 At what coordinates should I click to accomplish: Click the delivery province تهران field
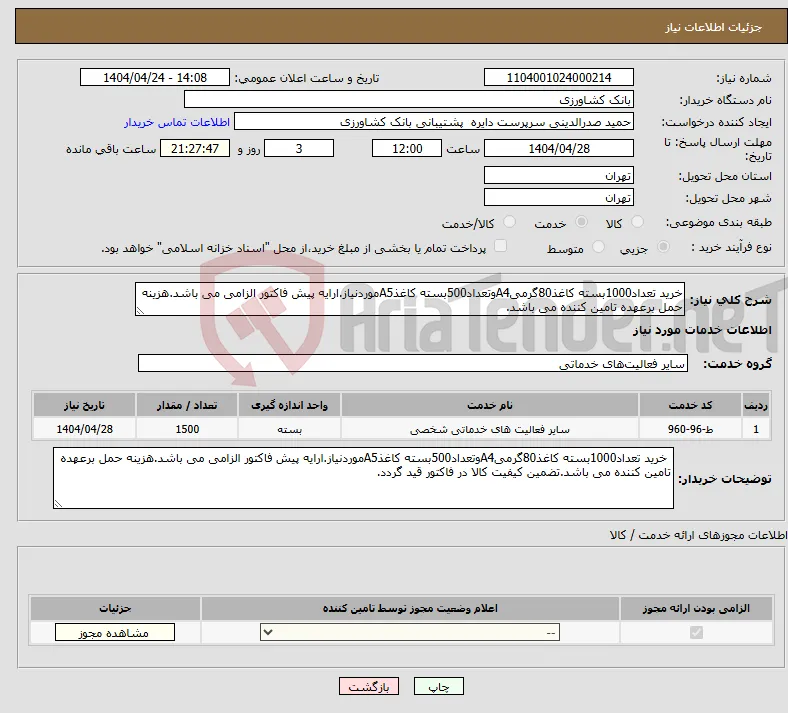[558, 175]
